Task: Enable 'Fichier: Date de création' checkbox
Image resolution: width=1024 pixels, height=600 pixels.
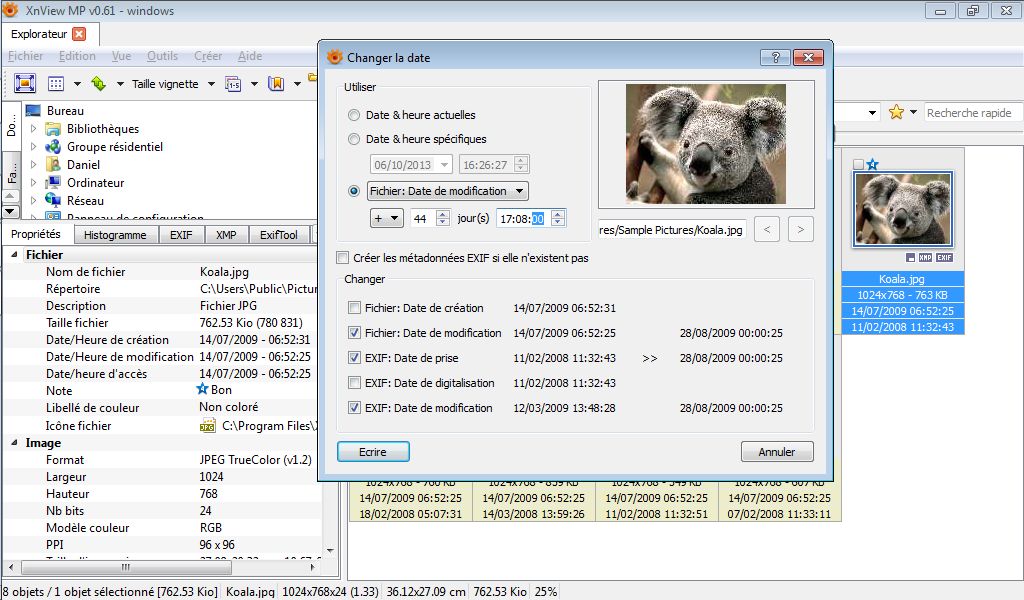Action: (x=354, y=308)
